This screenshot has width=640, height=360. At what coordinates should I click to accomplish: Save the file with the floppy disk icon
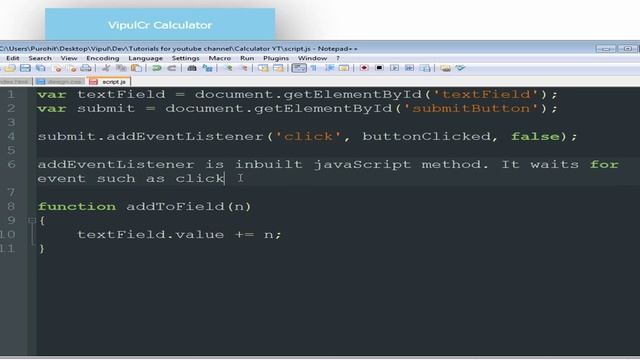[x=25, y=68]
